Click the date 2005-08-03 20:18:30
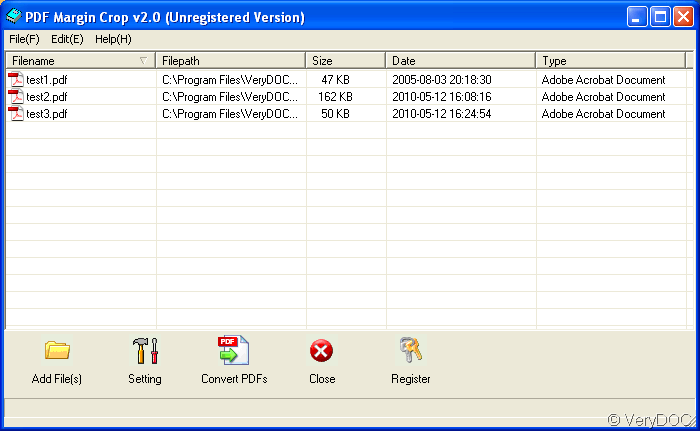Viewport: 700px width, 431px height. (x=442, y=80)
